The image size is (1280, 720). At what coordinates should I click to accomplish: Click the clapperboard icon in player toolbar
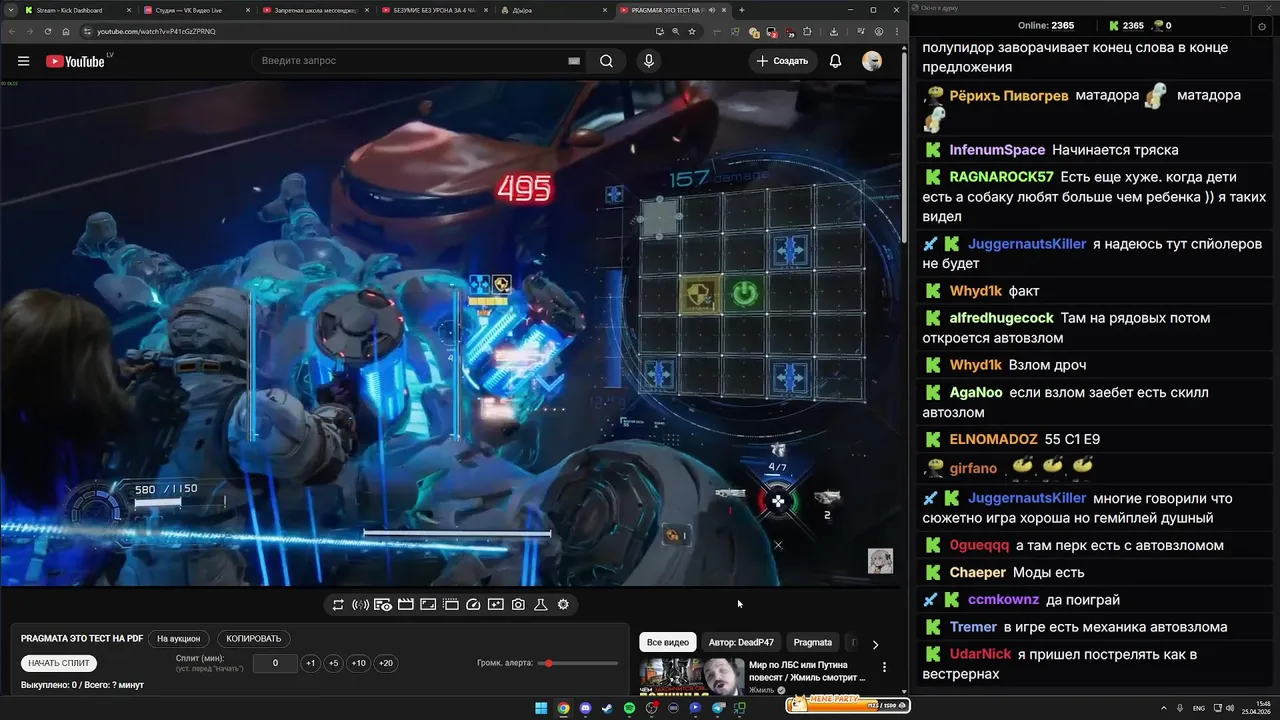tap(406, 604)
